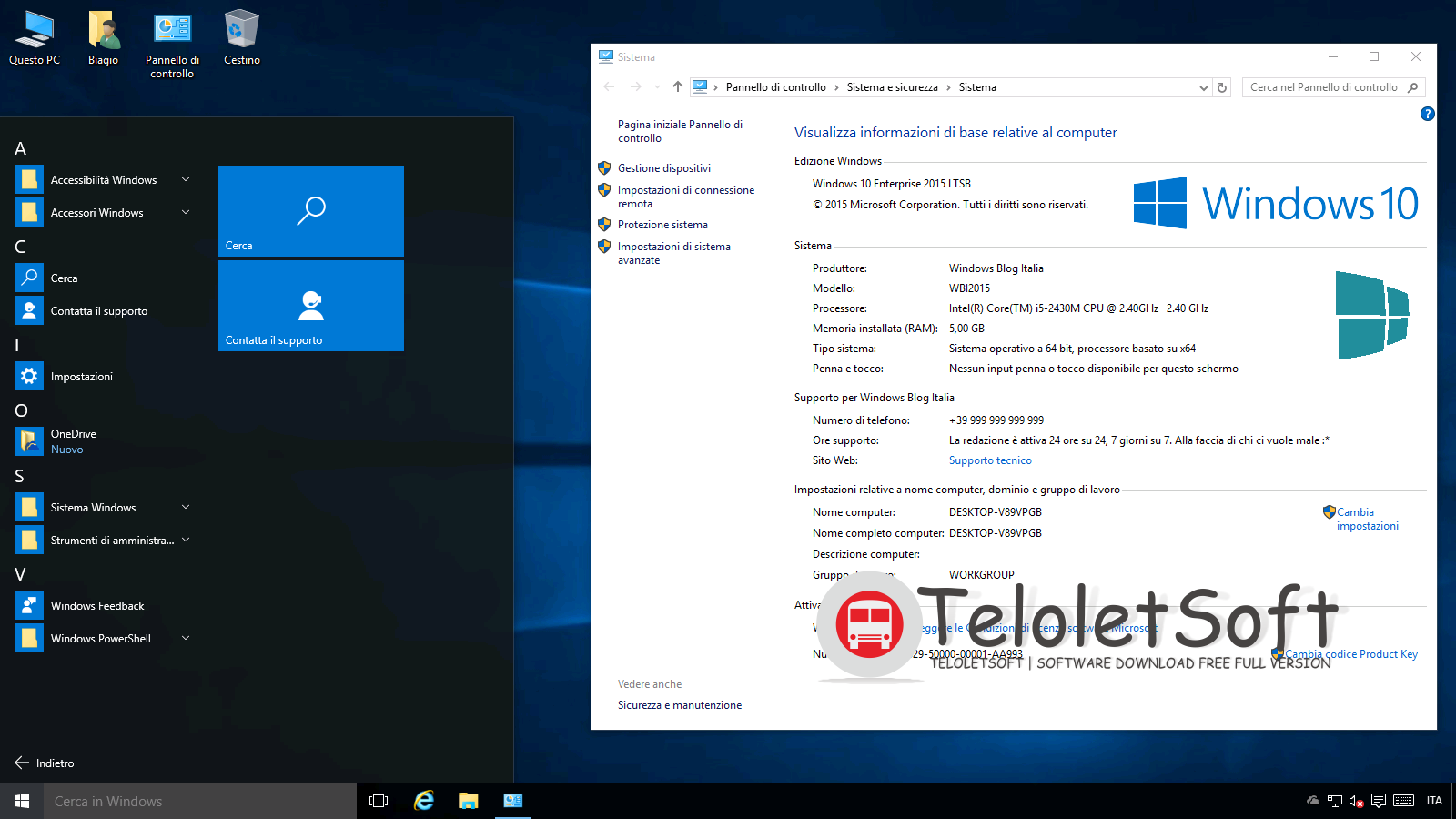Image resolution: width=1456 pixels, height=819 pixels.
Task: Open Impostazioni di sistema avanzate
Action: tap(674, 253)
